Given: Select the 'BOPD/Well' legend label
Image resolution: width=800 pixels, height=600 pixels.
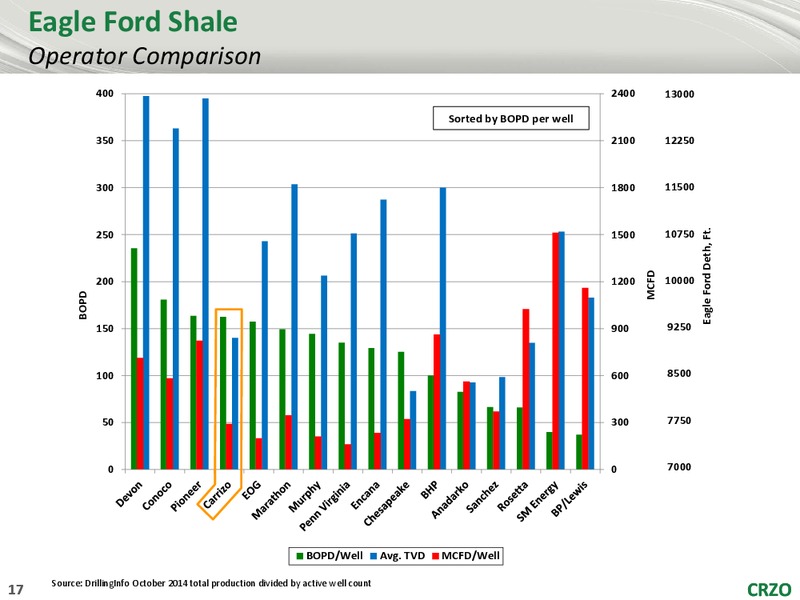Looking at the screenshot, I should (x=334, y=556).
